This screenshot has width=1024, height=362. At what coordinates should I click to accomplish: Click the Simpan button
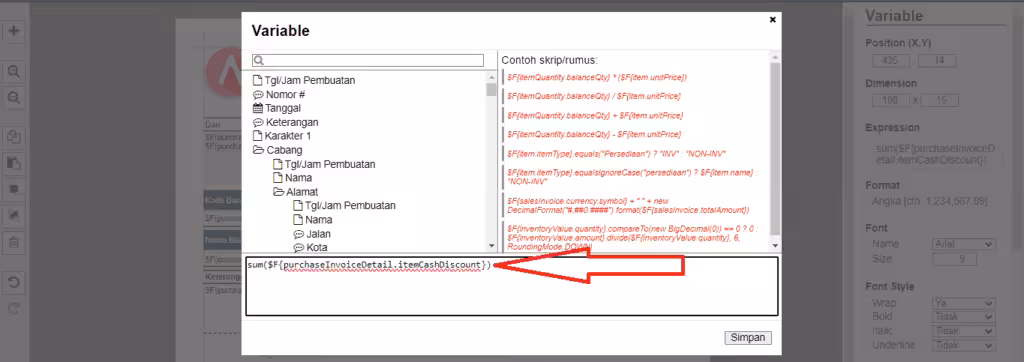coord(748,338)
